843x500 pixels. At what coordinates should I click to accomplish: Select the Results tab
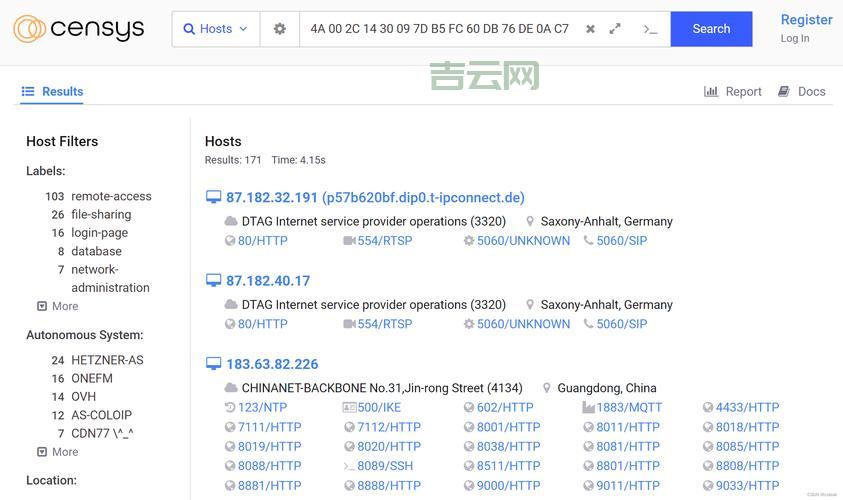(52, 91)
